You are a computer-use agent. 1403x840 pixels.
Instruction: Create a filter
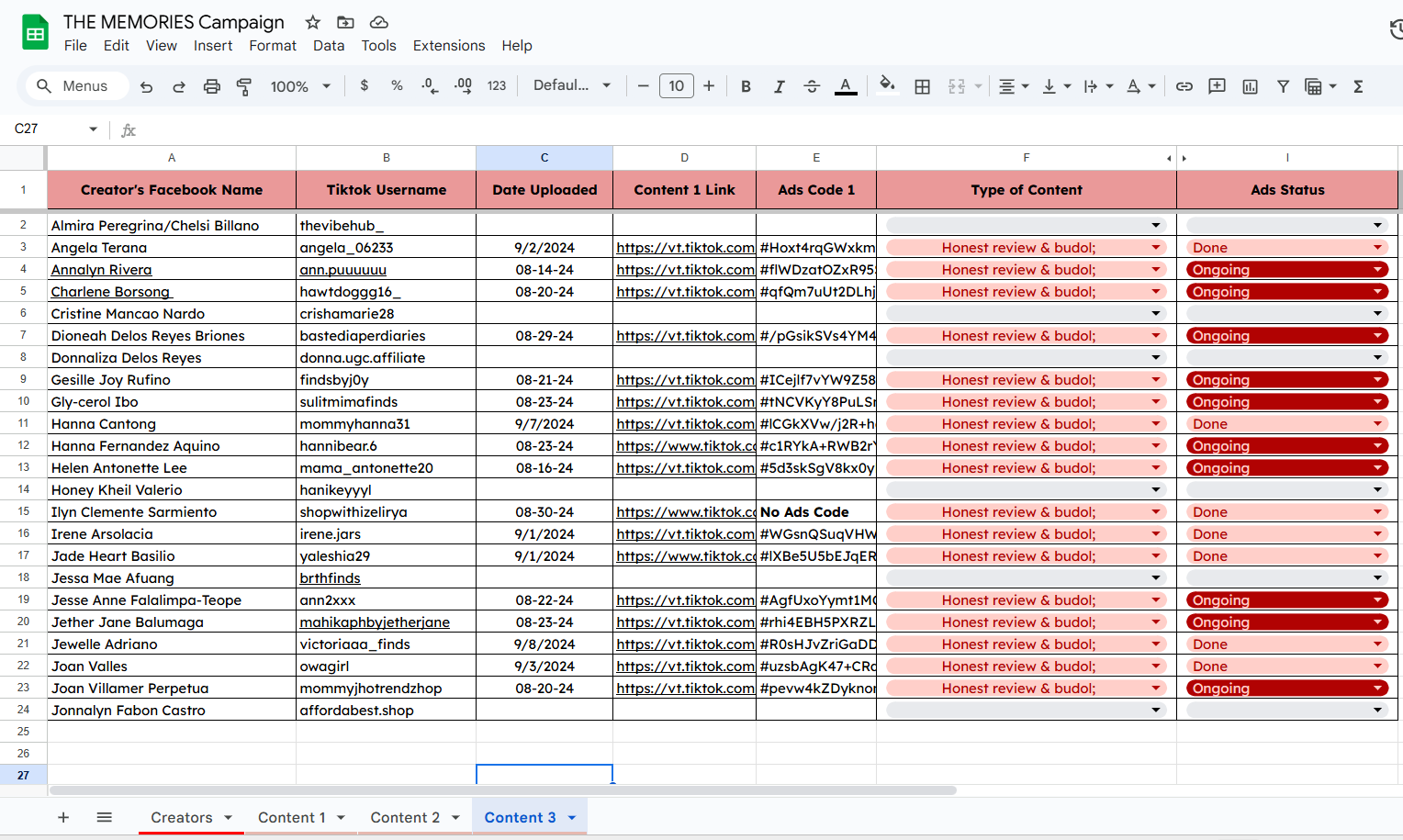click(x=1283, y=86)
